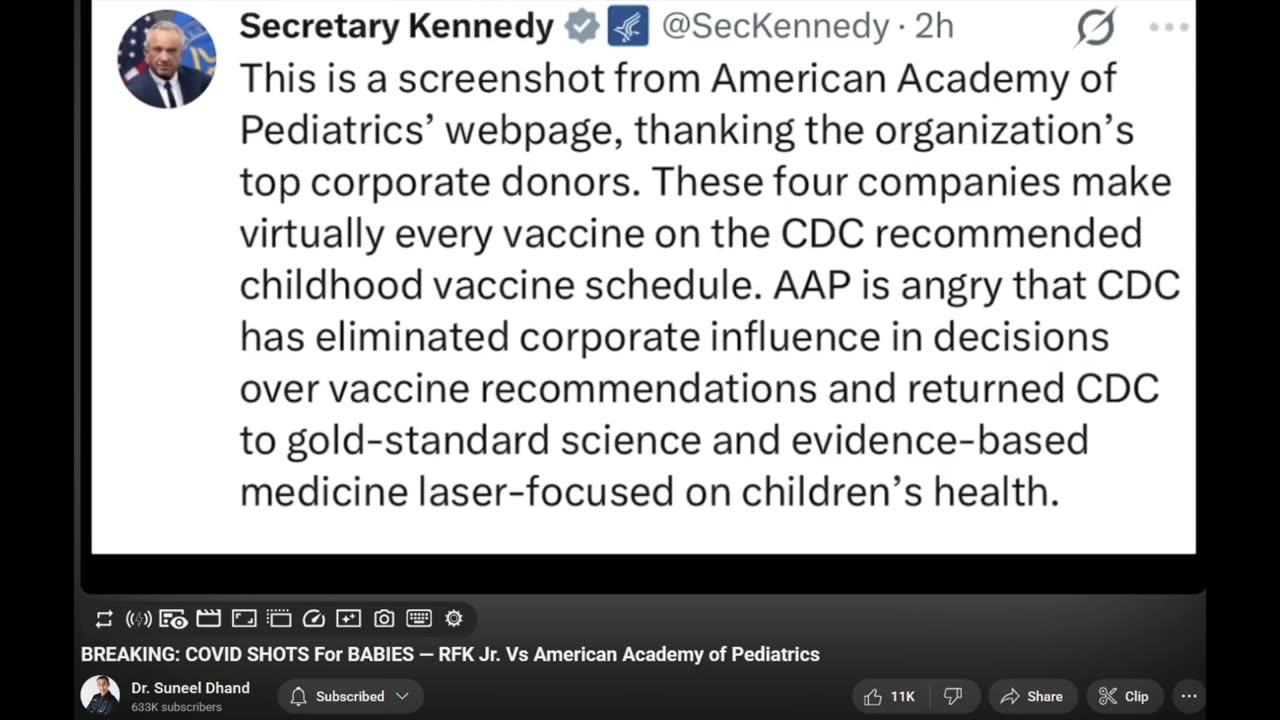Open the tweet's three-dot options menu

click(1168, 27)
